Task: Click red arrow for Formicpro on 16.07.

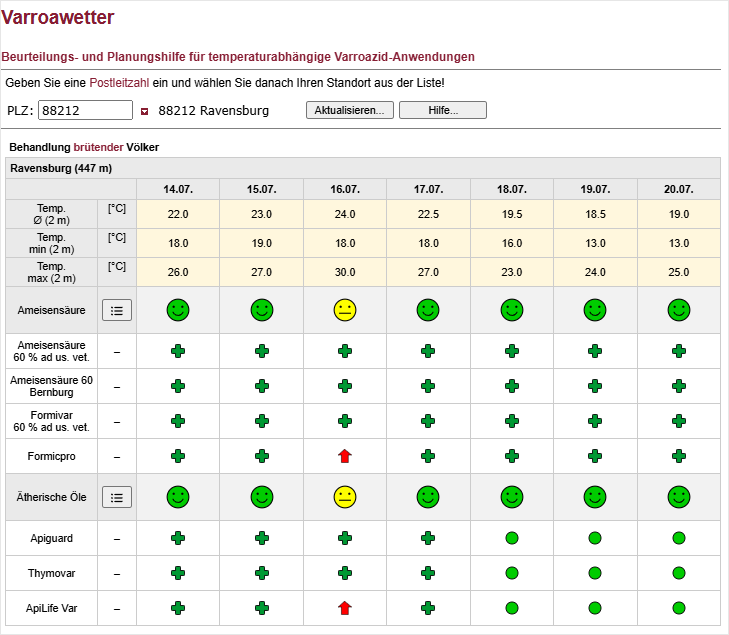Action: pos(345,456)
